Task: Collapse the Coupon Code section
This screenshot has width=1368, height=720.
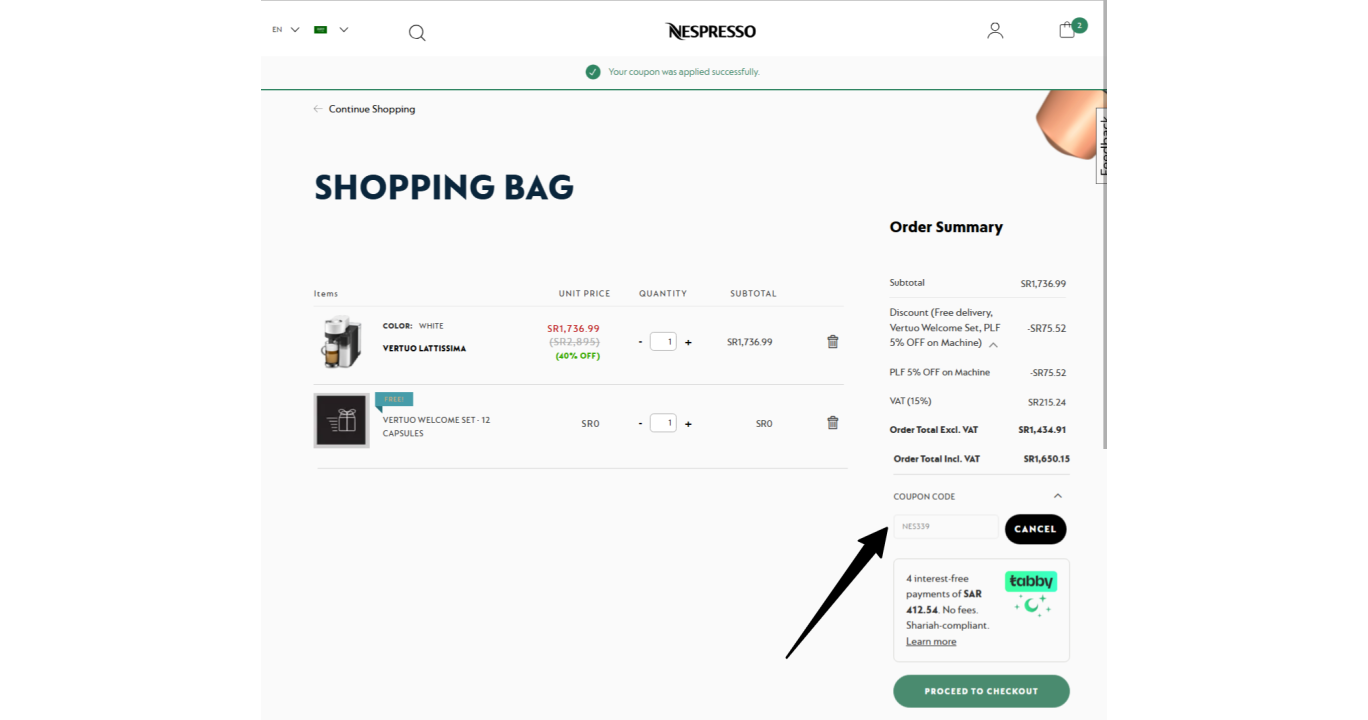Action: pos(1058,496)
